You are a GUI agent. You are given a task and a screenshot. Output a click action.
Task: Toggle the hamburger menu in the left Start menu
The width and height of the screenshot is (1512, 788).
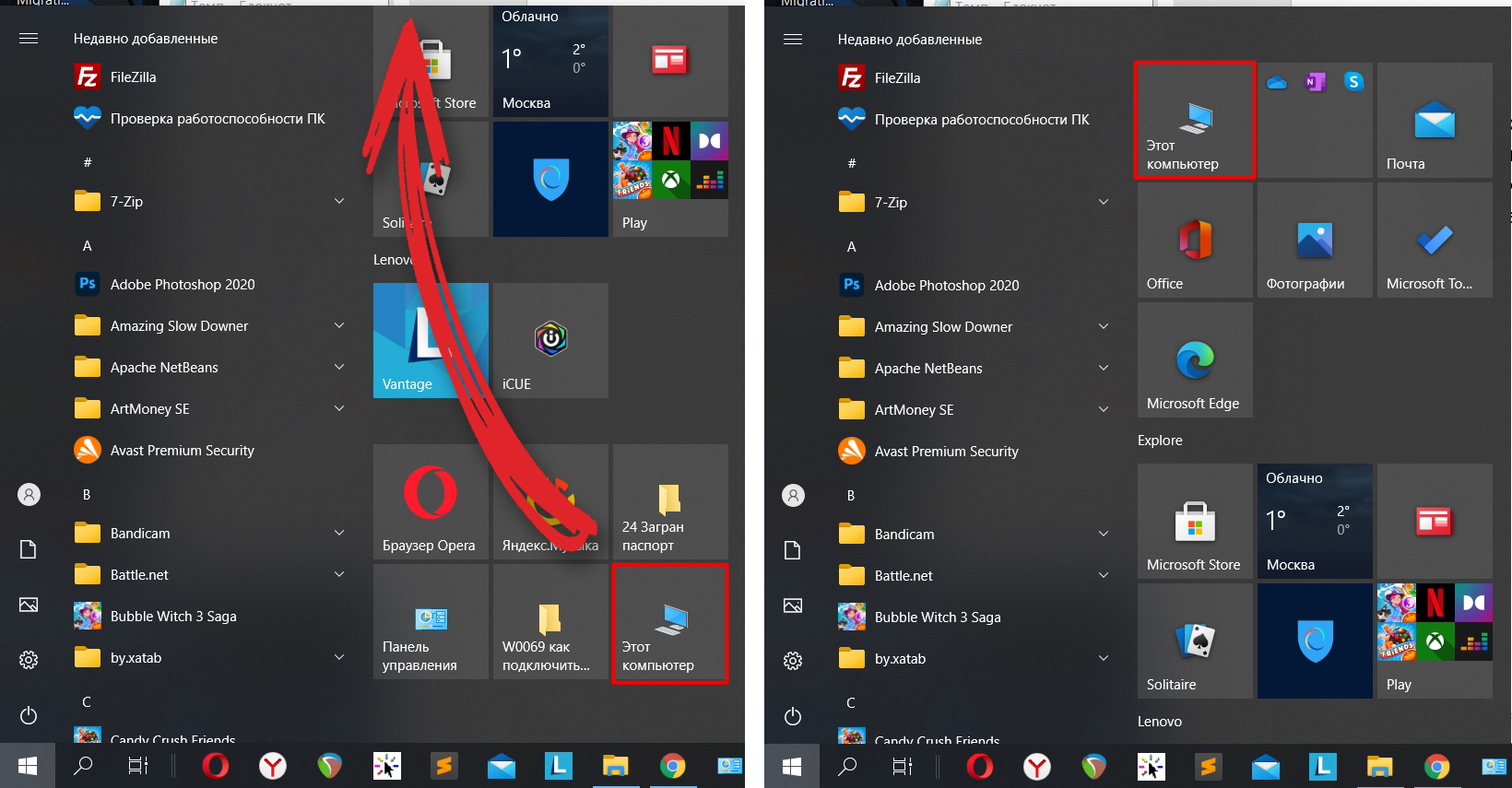pyautogui.click(x=29, y=39)
